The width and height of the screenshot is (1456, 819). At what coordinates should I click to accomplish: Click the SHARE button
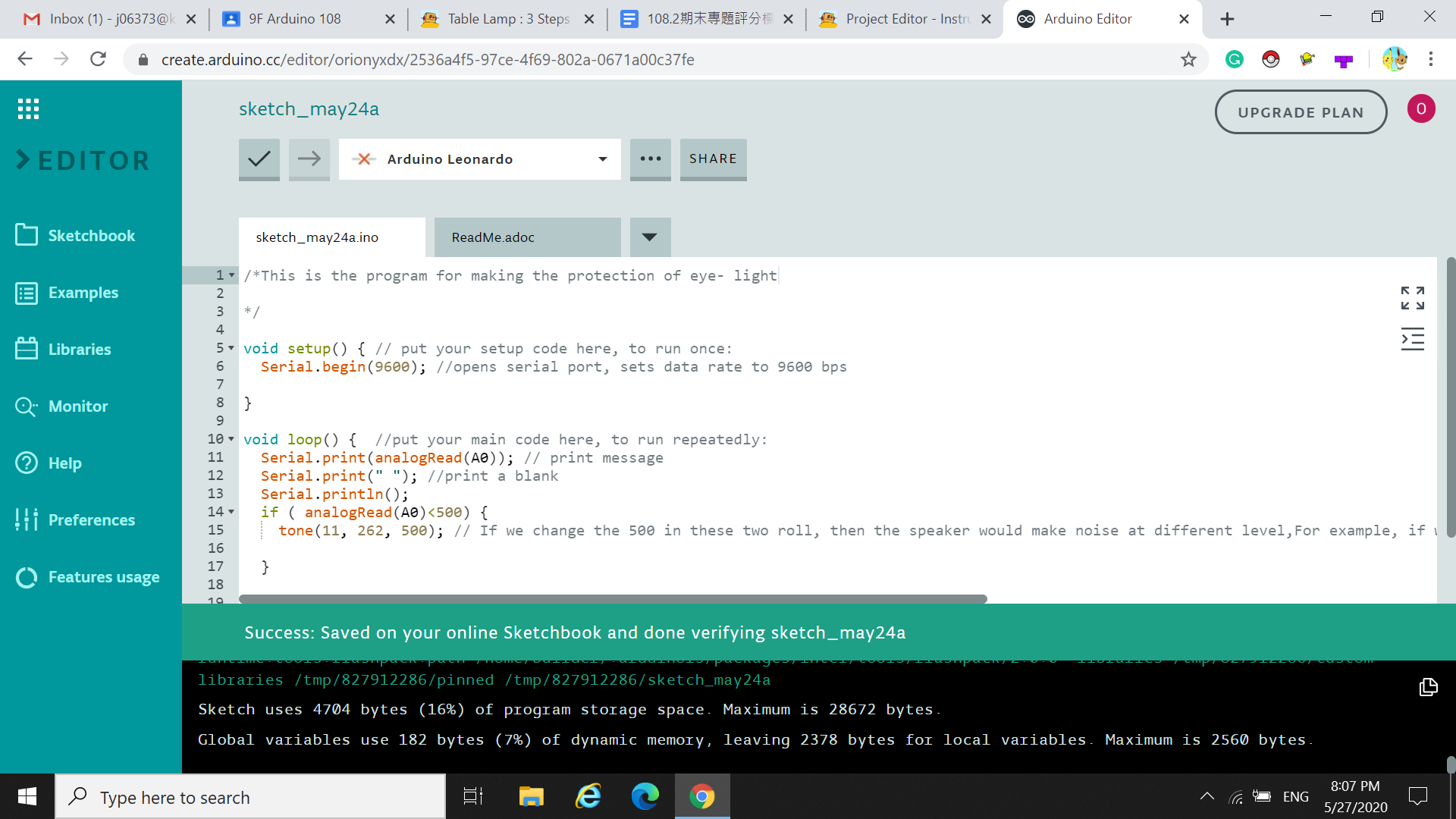713,158
